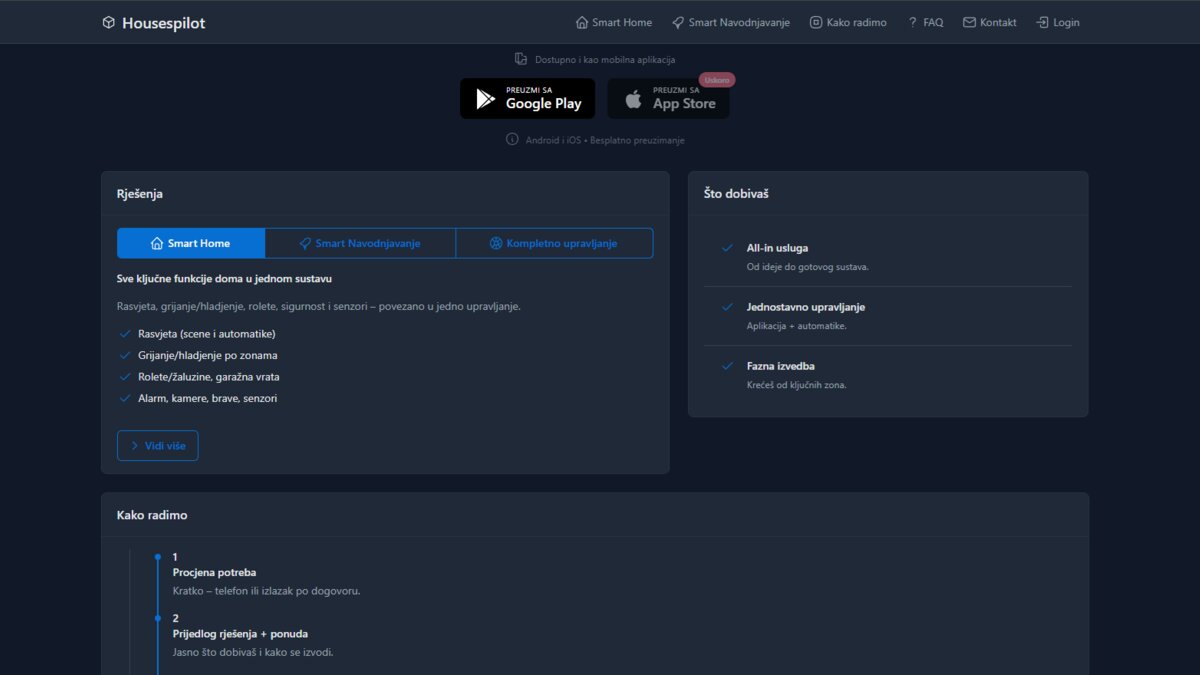1200x675 pixels.
Task: Click the timeline dot for step 1
Action: 158,557
